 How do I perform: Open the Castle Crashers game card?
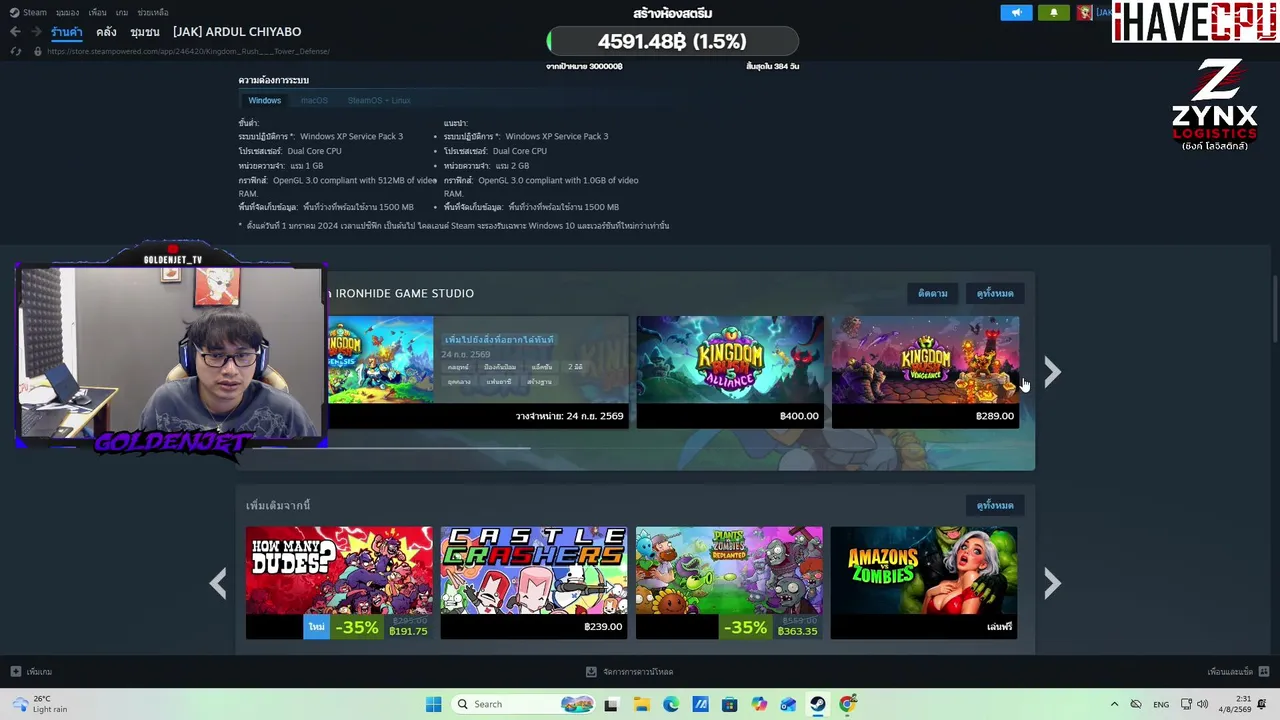534,583
